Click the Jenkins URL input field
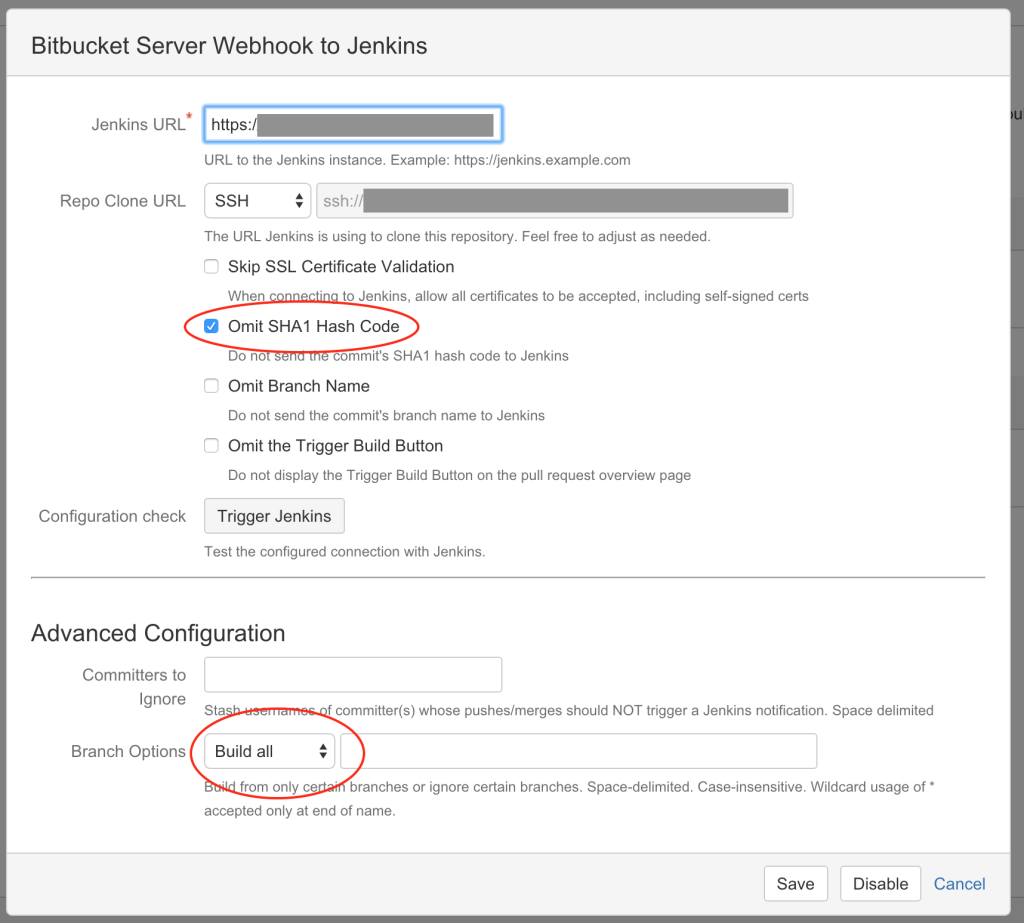This screenshot has height=923, width=1024. tap(353, 124)
